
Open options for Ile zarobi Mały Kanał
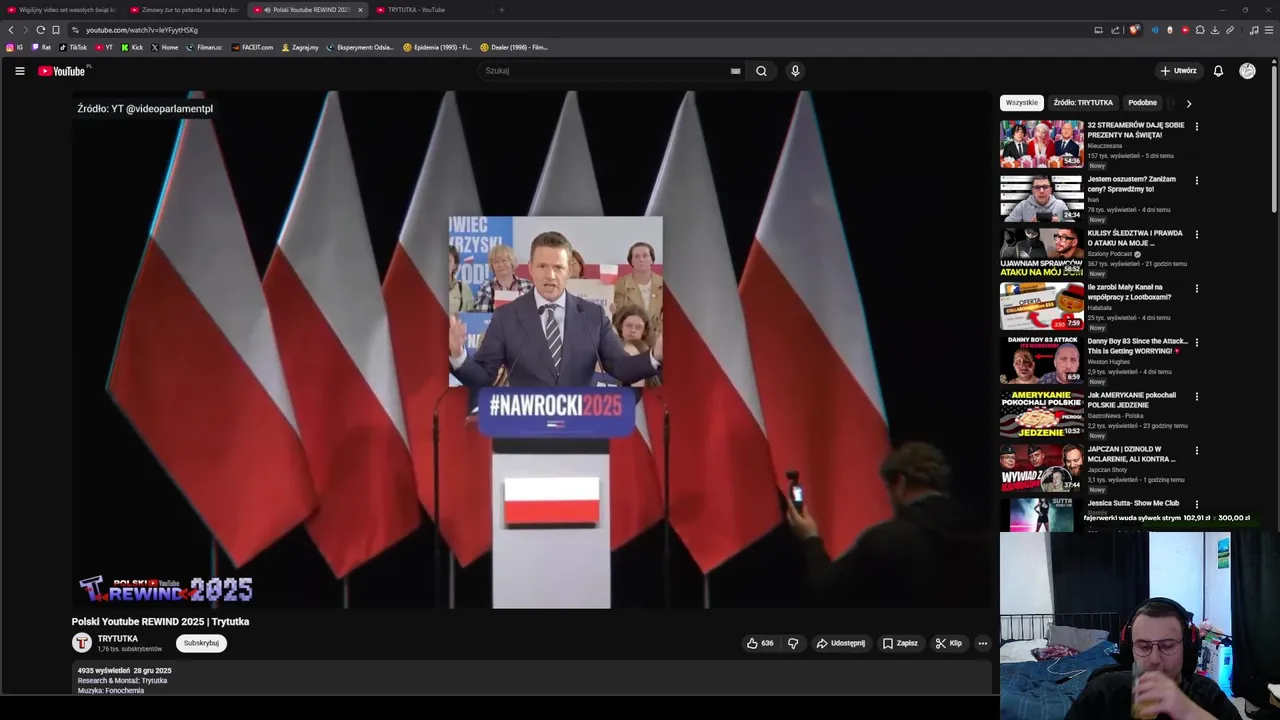click(1196, 288)
